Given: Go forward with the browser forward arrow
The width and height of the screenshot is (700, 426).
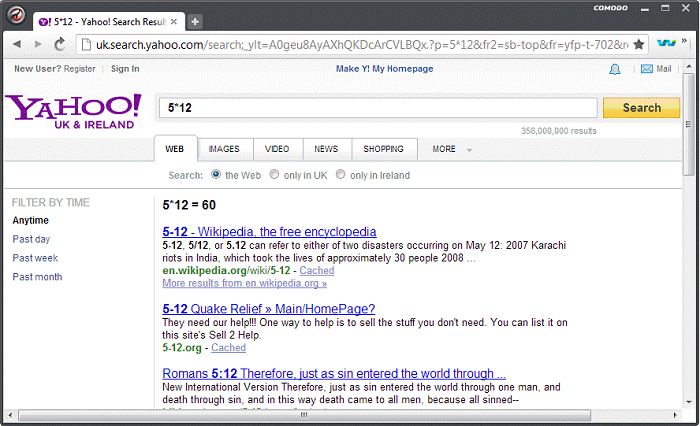Looking at the screenshot, I should pyautogui.click(x=38, y=44).
